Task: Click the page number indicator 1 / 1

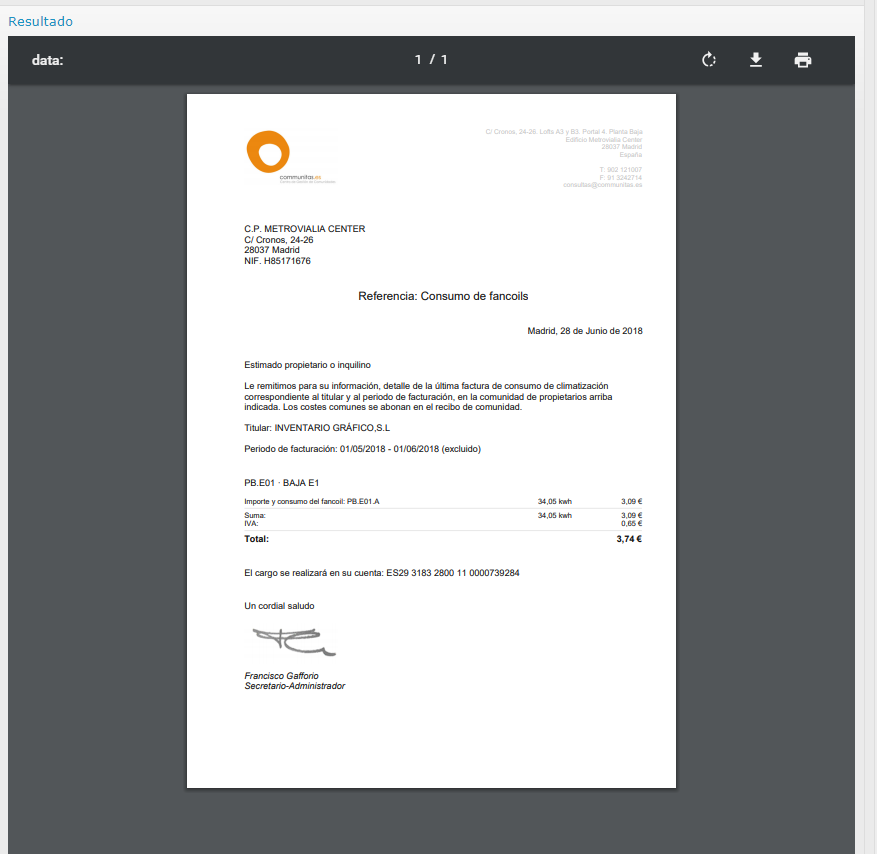Action: (x=431, y=60)
